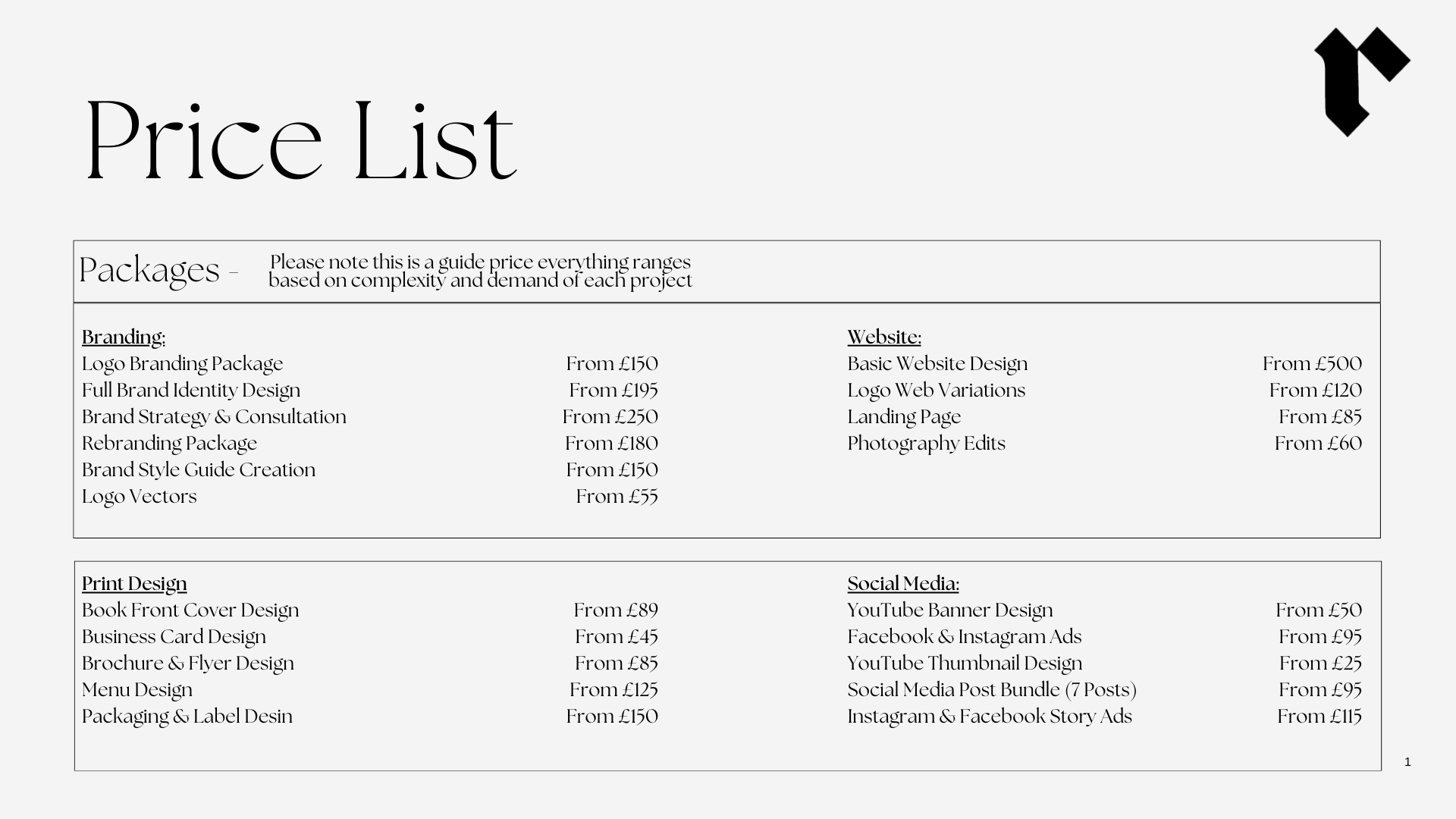Click the Price List title
This screenshot has height=819, width=1456.
click(302, 141)
